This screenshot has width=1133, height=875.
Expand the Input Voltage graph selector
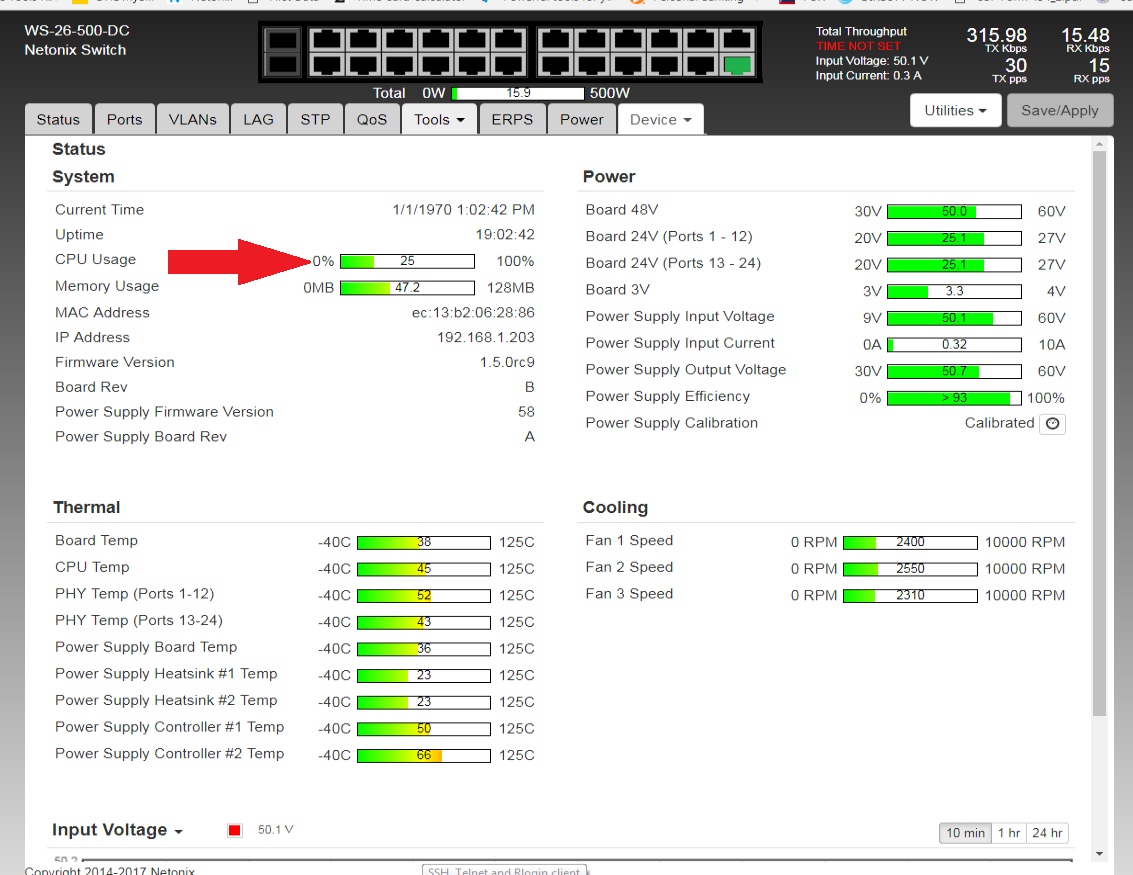click(117, 830)
